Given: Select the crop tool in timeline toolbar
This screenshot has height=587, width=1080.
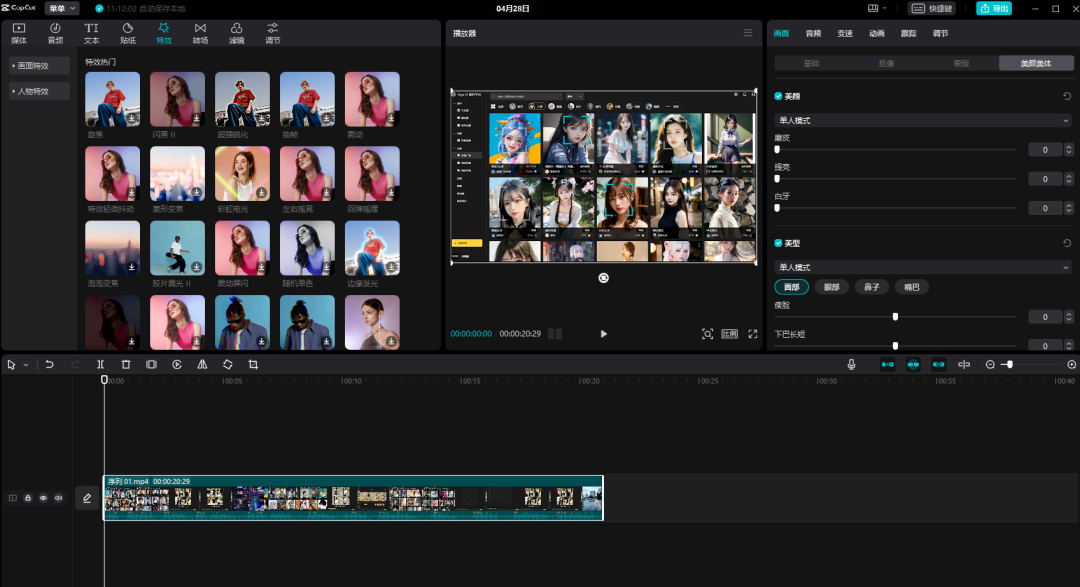Looking at the screenshot, I should [x=253, y=364].
